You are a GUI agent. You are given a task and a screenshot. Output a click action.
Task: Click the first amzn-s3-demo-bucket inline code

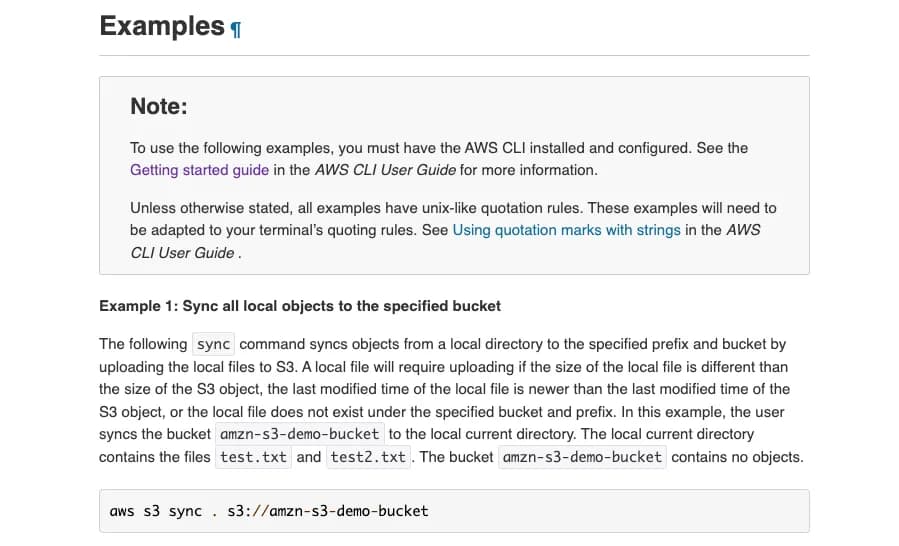[x=300, y=434]
